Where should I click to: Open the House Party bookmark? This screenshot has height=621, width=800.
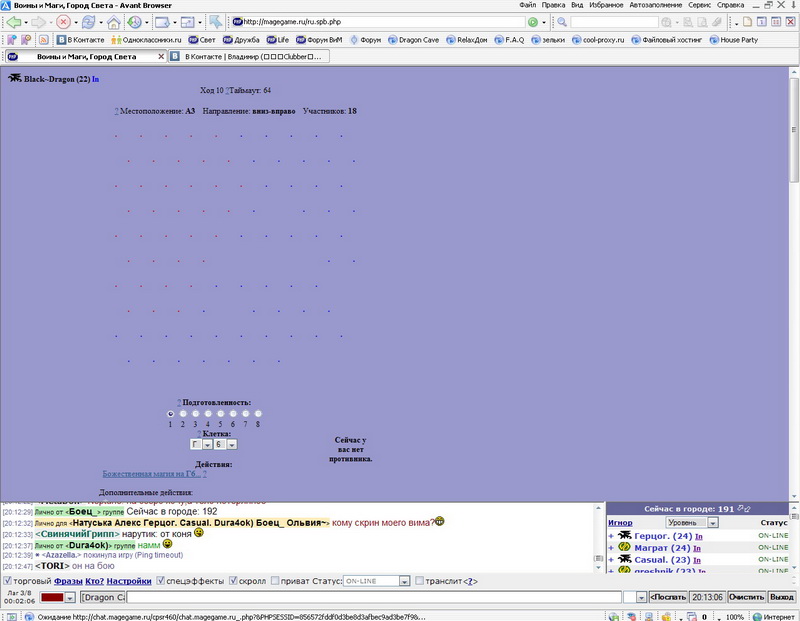734,40
